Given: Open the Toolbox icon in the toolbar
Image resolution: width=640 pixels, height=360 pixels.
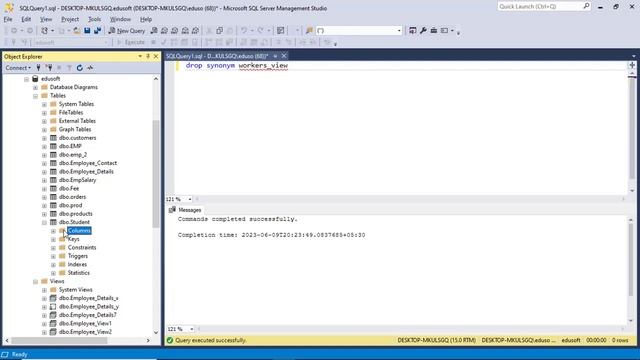Looking at the screenshot, I should (433, 31).
